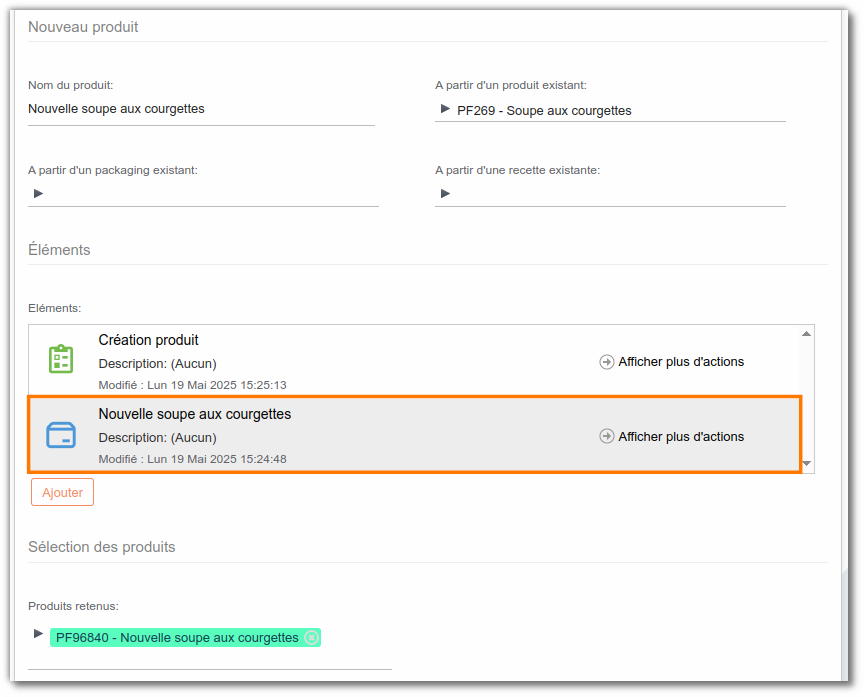Expand the Produits retenus picker arrow
Viewport: 864px width, 697px height.
tap(38, 634)
